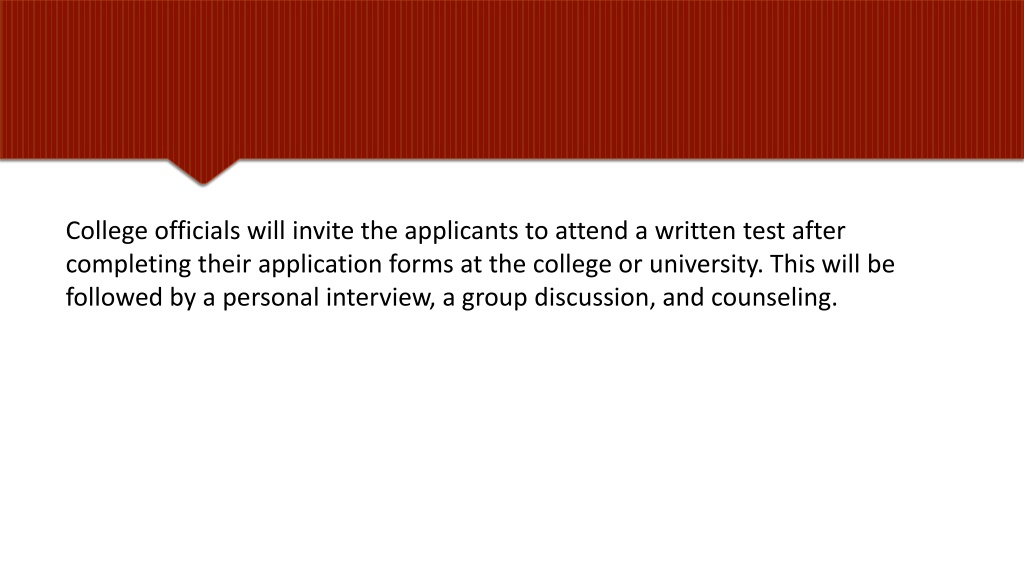Click the word "College" starting the paragraph
Screen dimensions: 1024x576
[x=106, y=232]
